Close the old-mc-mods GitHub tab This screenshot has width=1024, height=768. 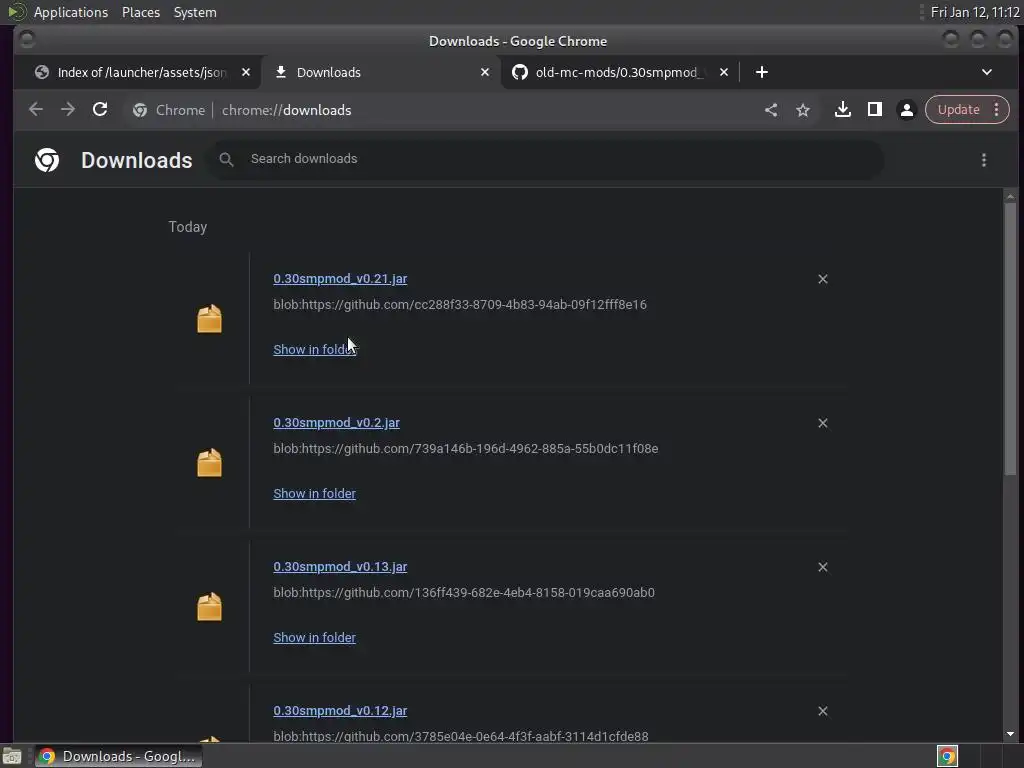pos(724,72)
